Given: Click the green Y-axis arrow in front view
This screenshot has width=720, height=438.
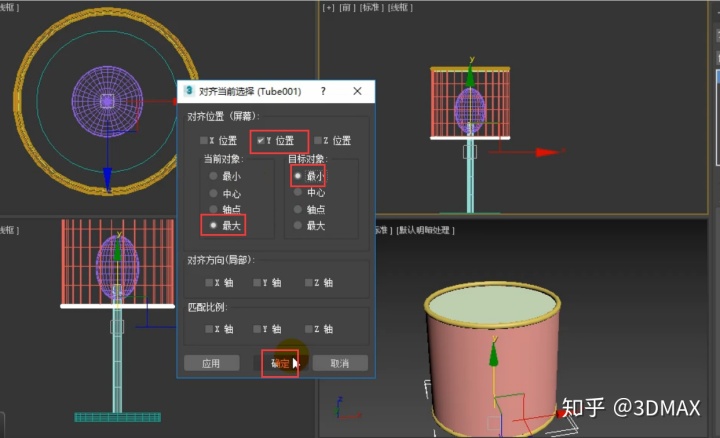Looking at the screenshot, I should point(470,76).
